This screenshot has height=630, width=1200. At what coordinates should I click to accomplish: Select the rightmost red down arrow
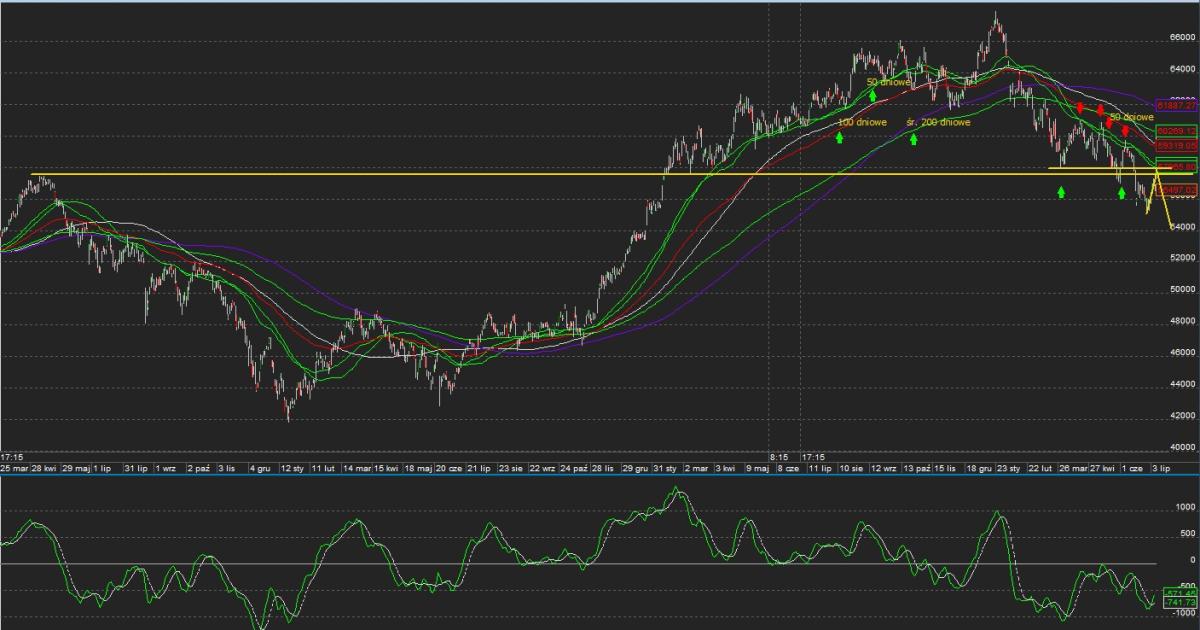coord(1125,131)
